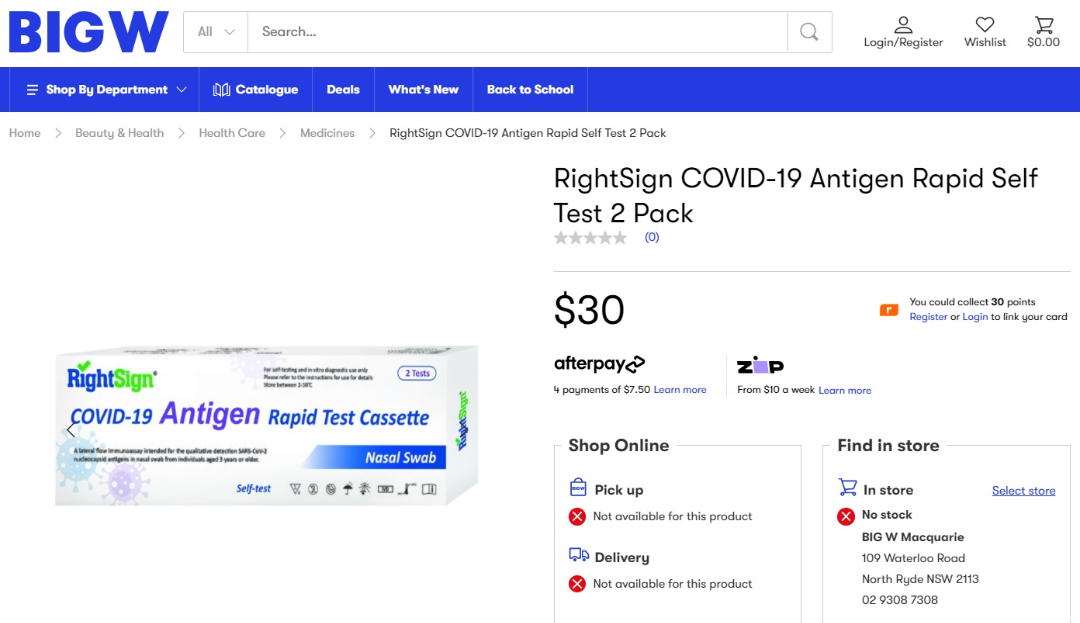Viewport: 1080px width, 623px height.
Task: Click the BIG W logo
Action: pyautogui.click(x=88, y=32)
